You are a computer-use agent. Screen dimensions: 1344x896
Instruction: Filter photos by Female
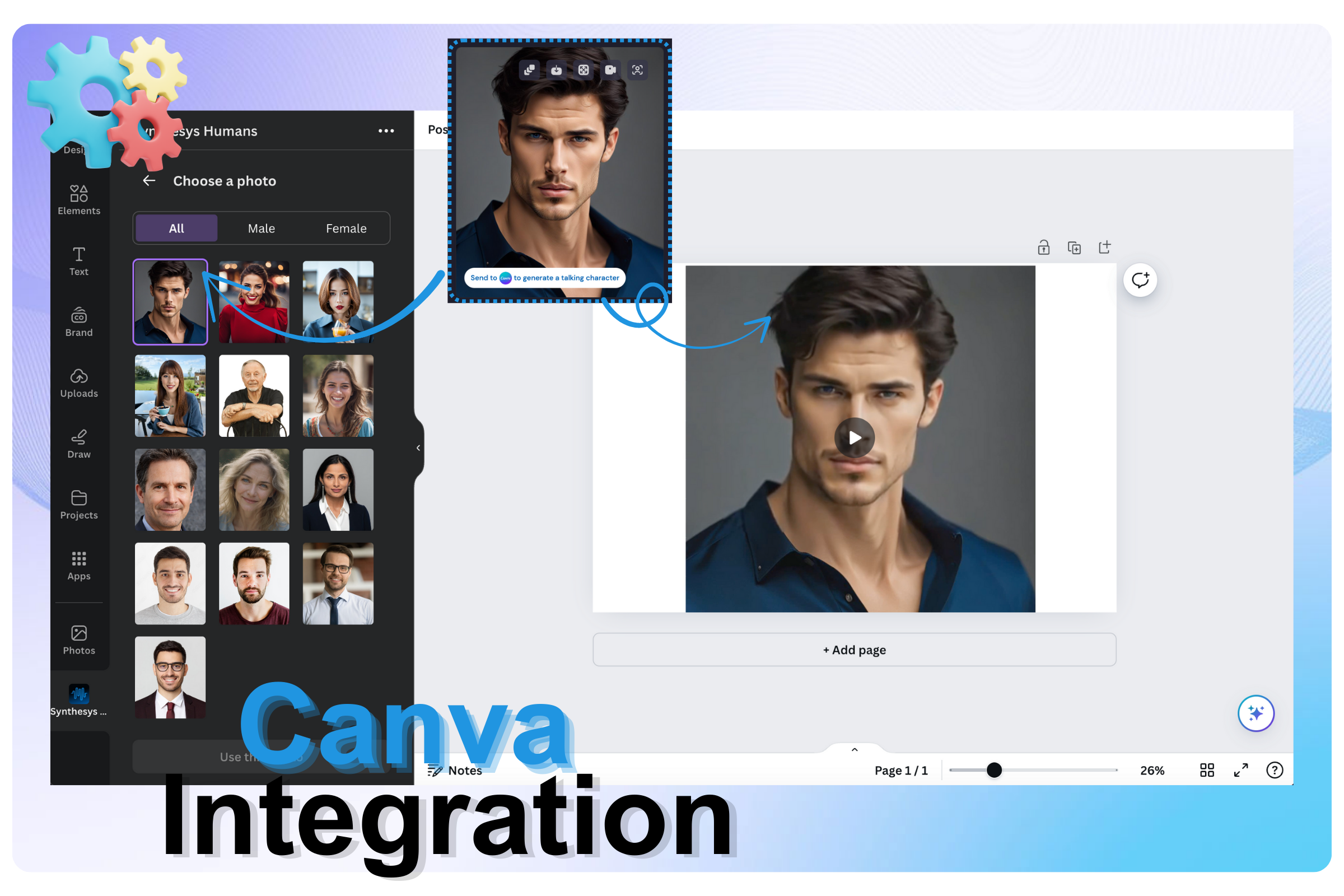coord(346,228)
